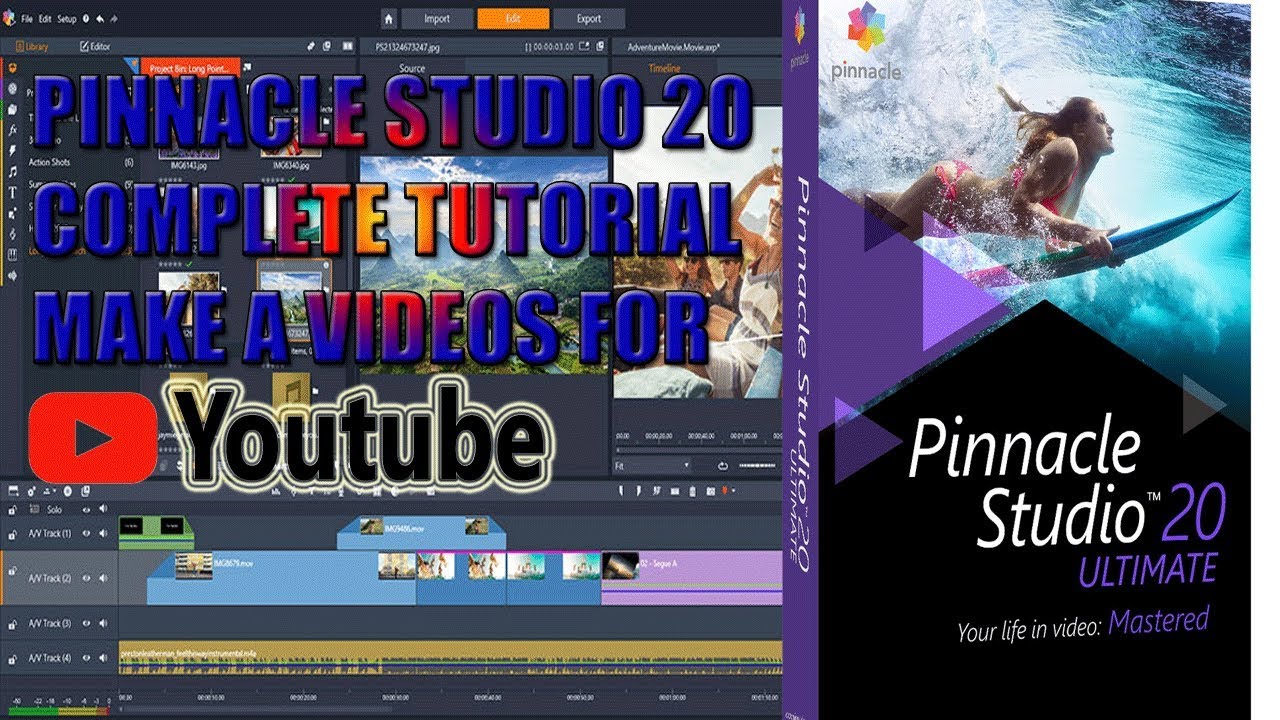This screenshot has height=720, width=1280.
Task: Toggle Solo track visibility eye
Action: click(86, 510)
